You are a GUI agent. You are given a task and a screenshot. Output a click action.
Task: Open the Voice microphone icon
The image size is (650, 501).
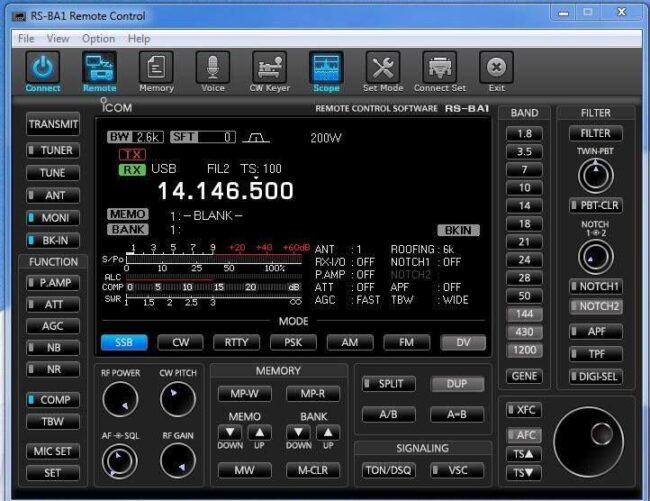(212, 67)
